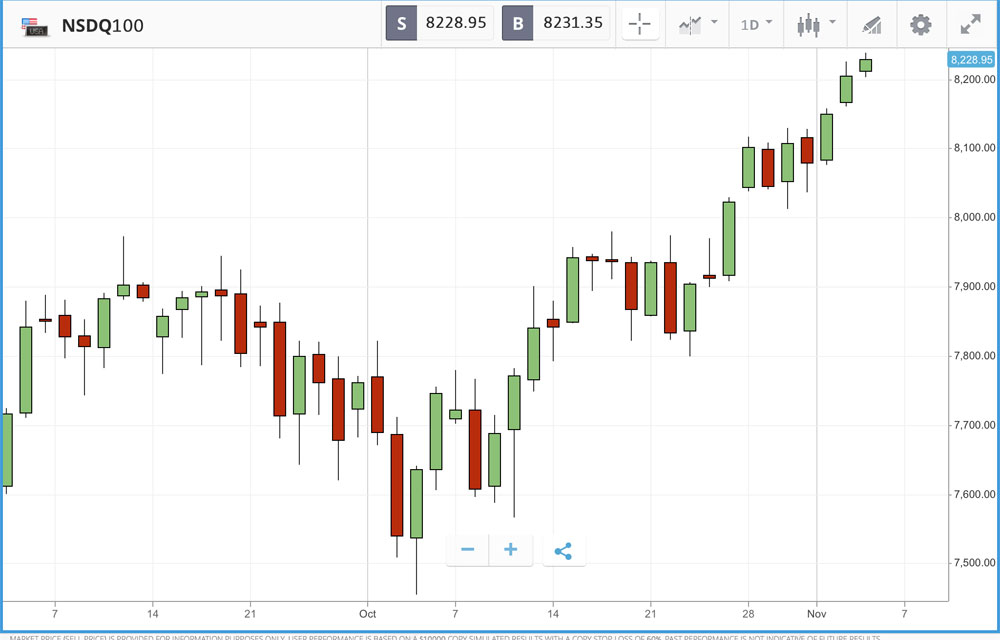Click the NSDQ100 instrument title
Viewport: 1000px width, 640px height.
[102, 26]
